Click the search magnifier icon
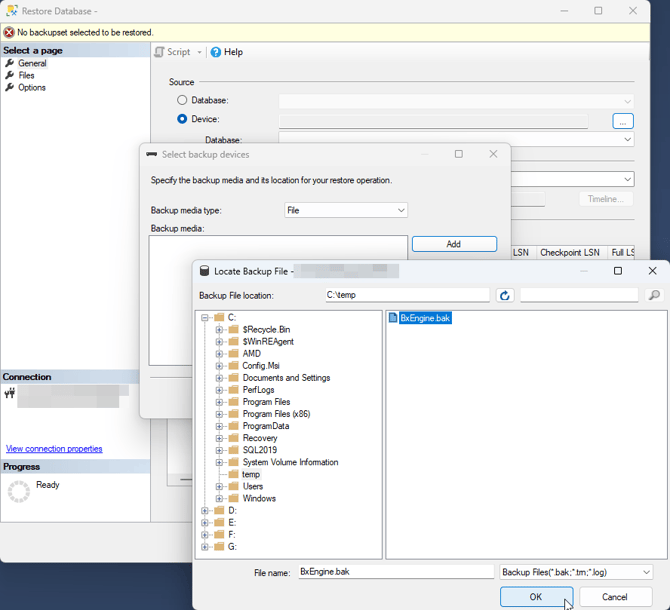 tap(654, 295)
